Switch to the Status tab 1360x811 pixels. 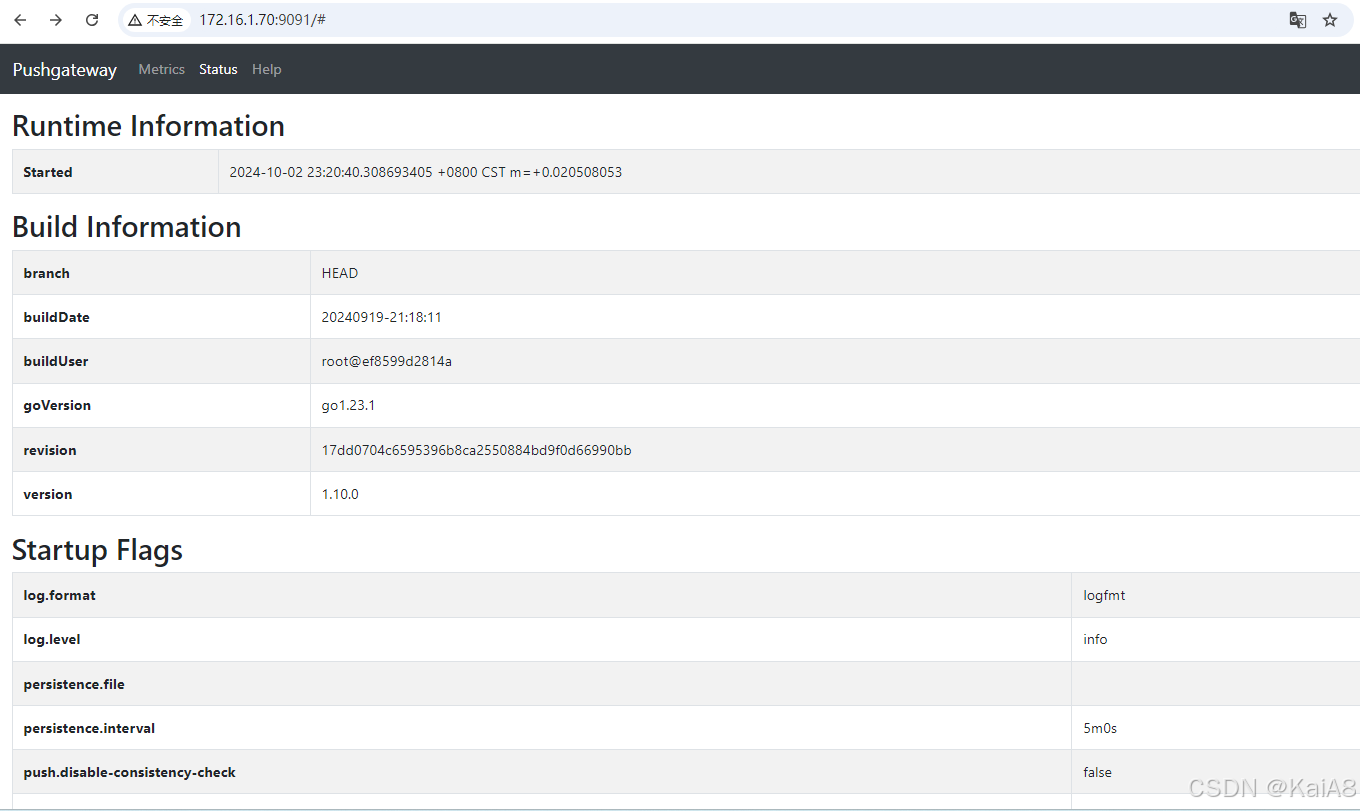(x=218, y=70)
